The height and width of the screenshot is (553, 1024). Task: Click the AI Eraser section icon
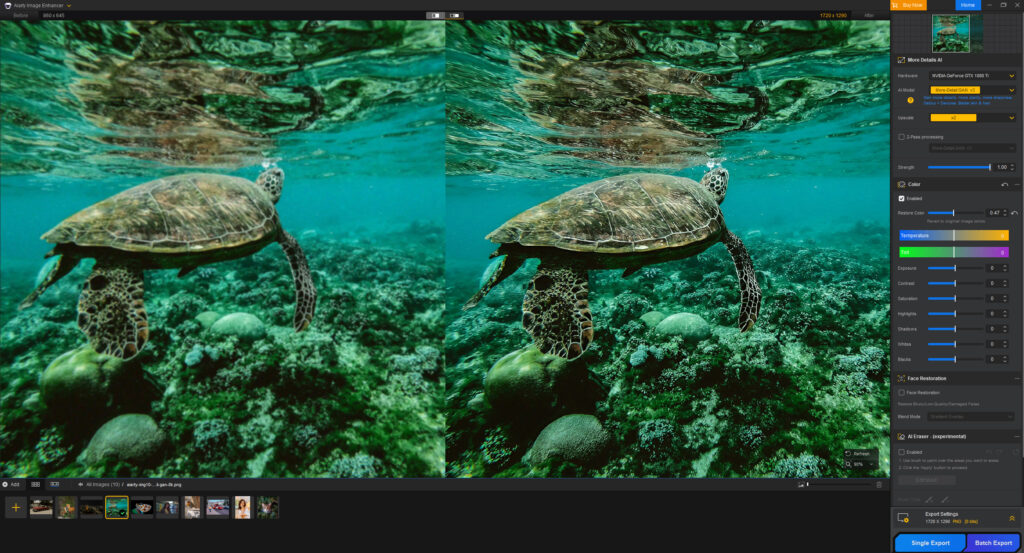coord(901,437)
